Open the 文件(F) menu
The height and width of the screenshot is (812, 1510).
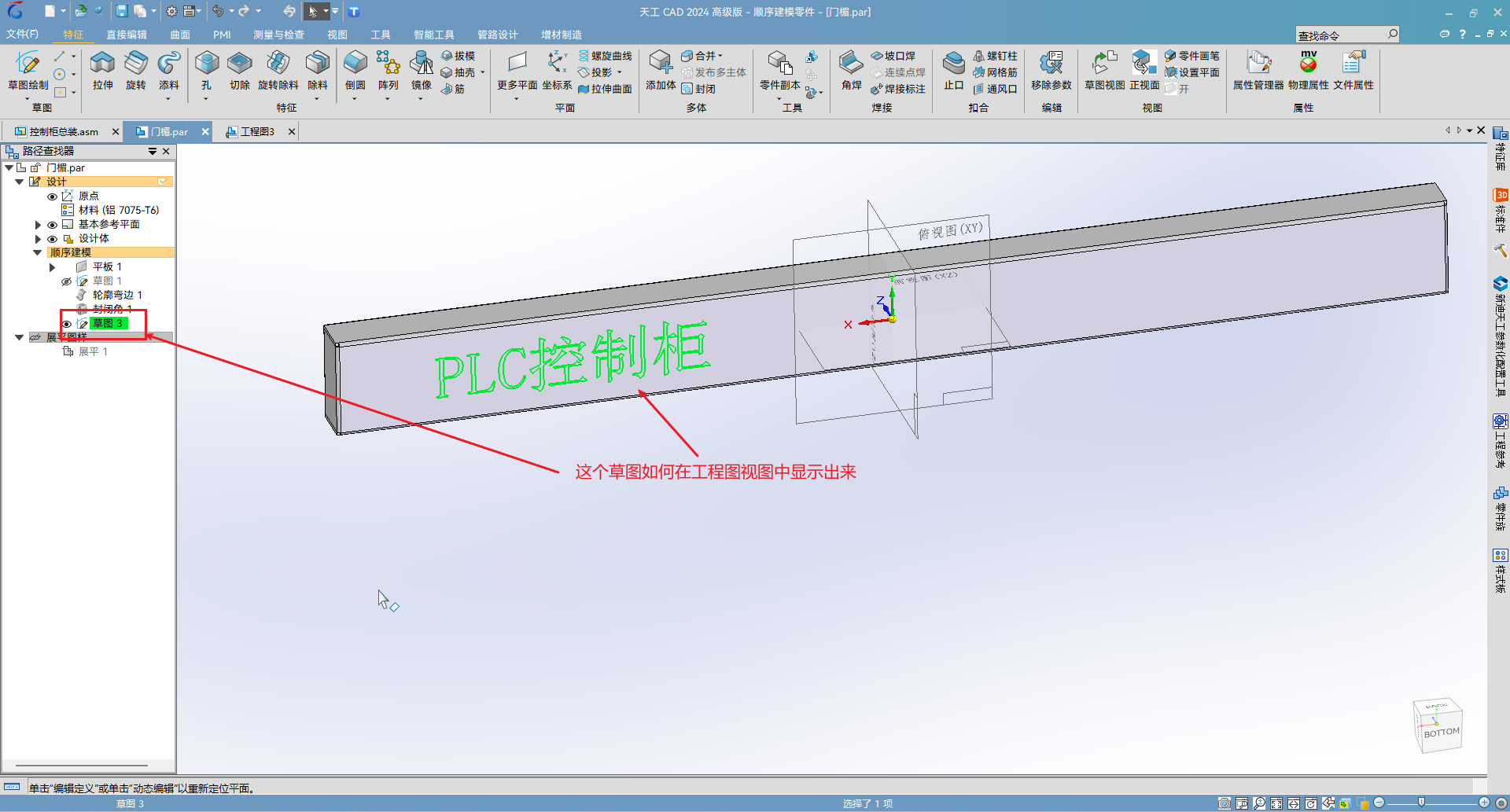click(x=22, y=34)
